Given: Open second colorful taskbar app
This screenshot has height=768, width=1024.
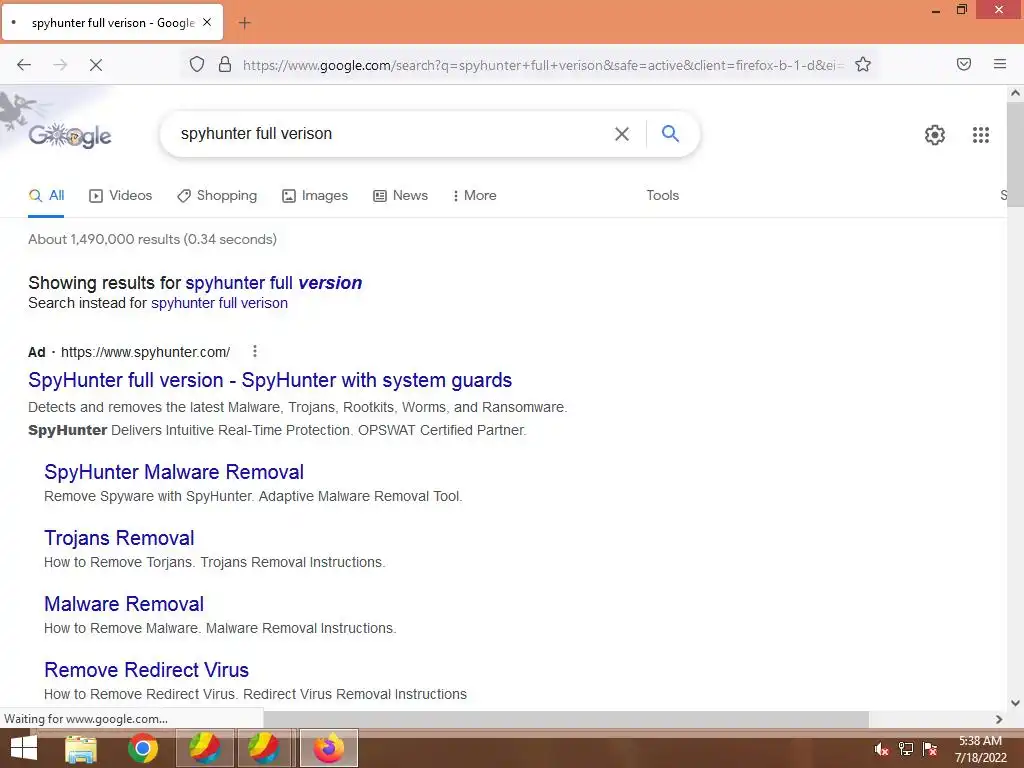Looking at the screenshot, I should pyautogui.click(x=266, y=748).
